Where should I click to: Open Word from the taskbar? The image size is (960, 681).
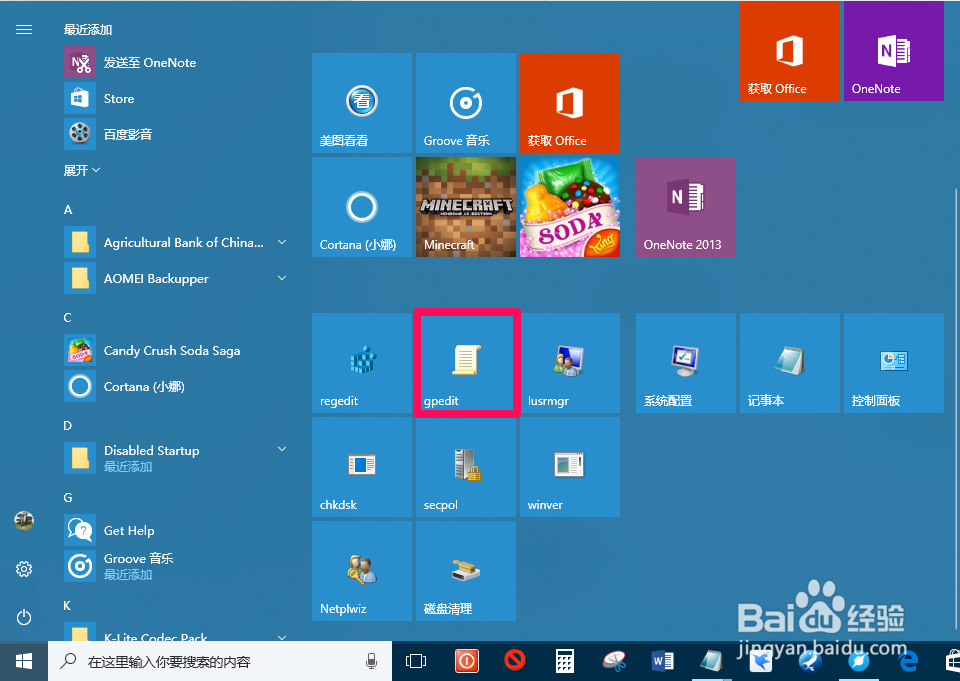(662, 661)
